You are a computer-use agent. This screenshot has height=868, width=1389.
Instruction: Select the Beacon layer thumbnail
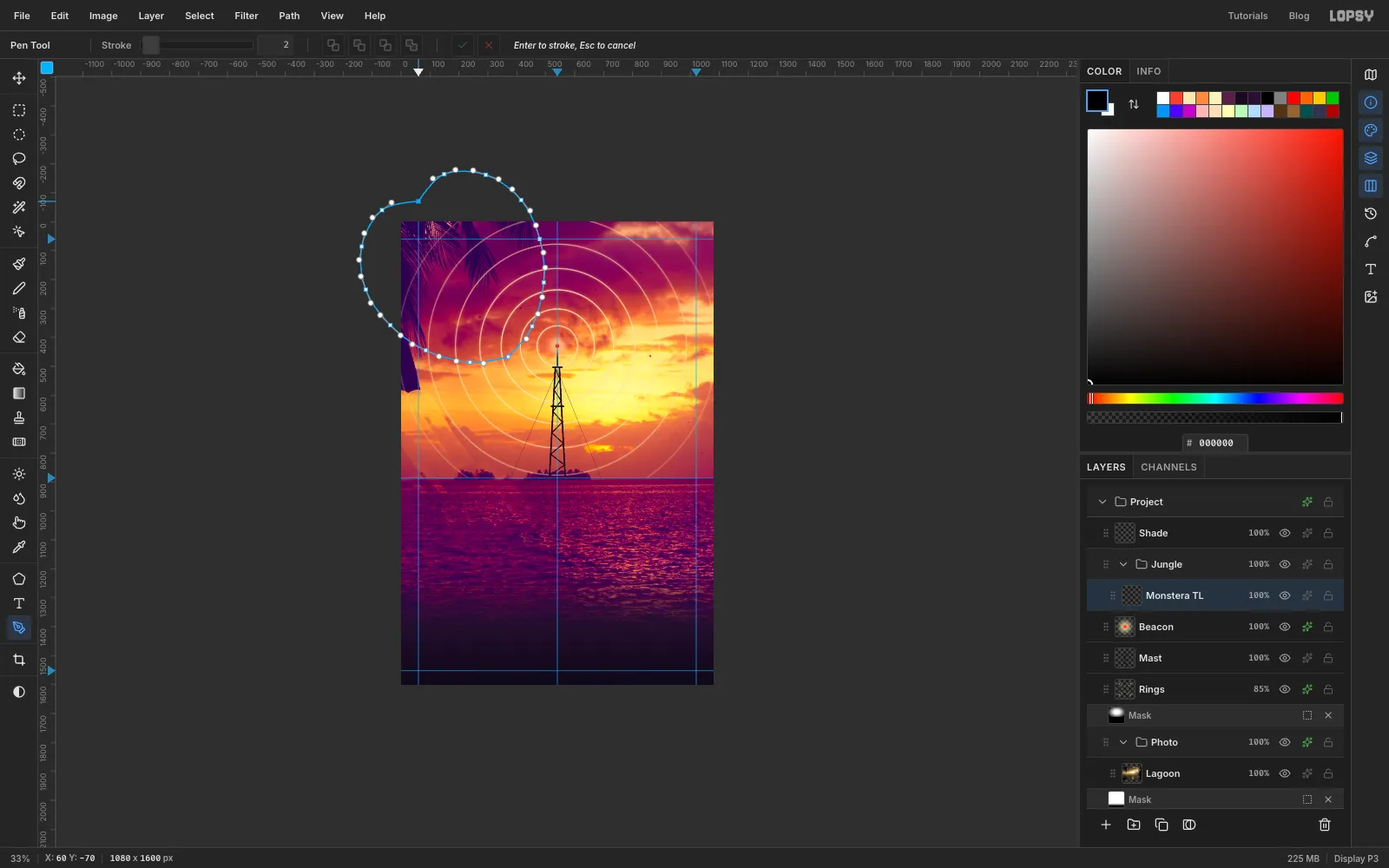coord(1125,627)
